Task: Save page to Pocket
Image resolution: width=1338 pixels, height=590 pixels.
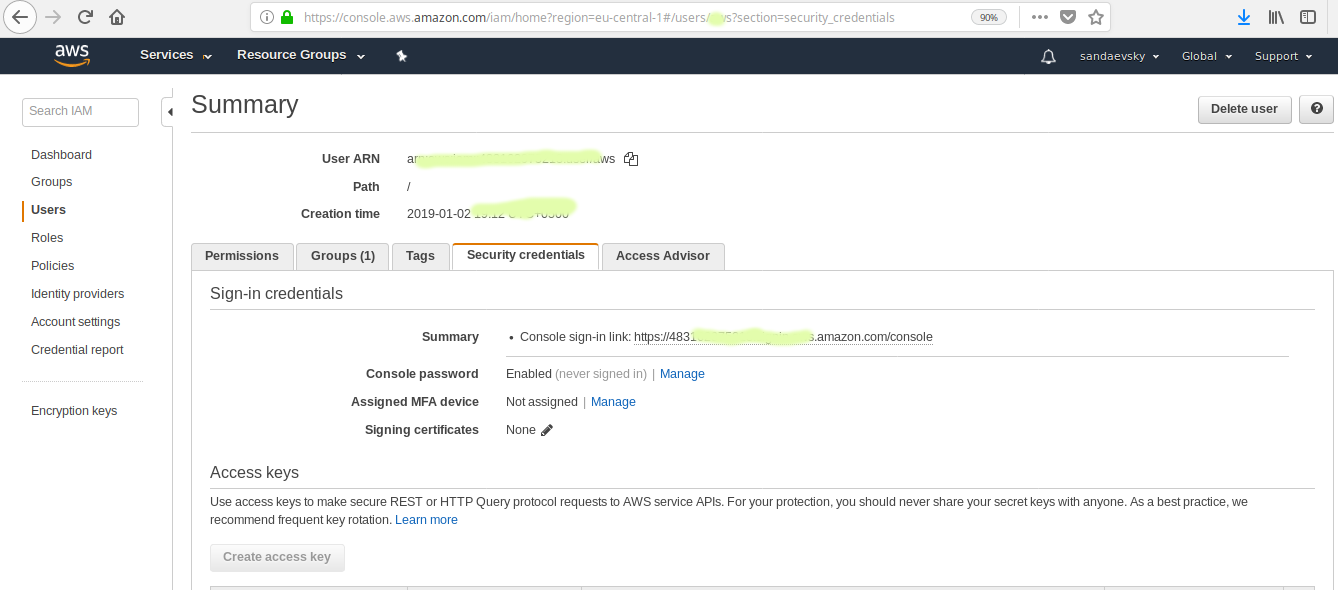Action: (1067, 17)
